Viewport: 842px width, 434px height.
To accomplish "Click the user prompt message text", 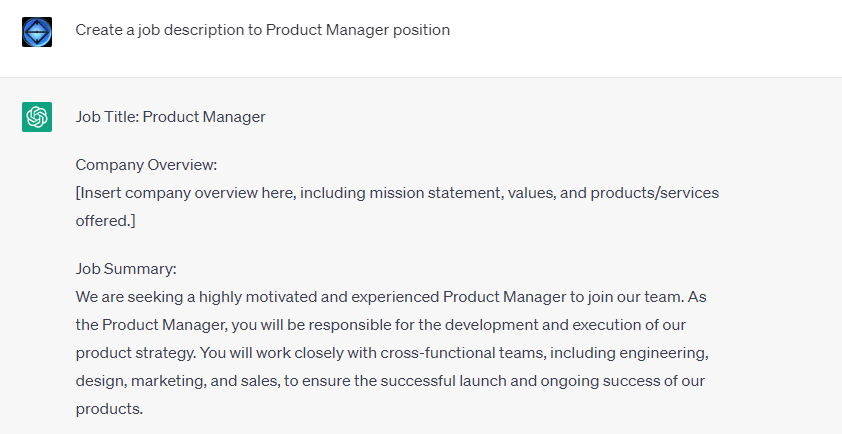I will point(262,30).
